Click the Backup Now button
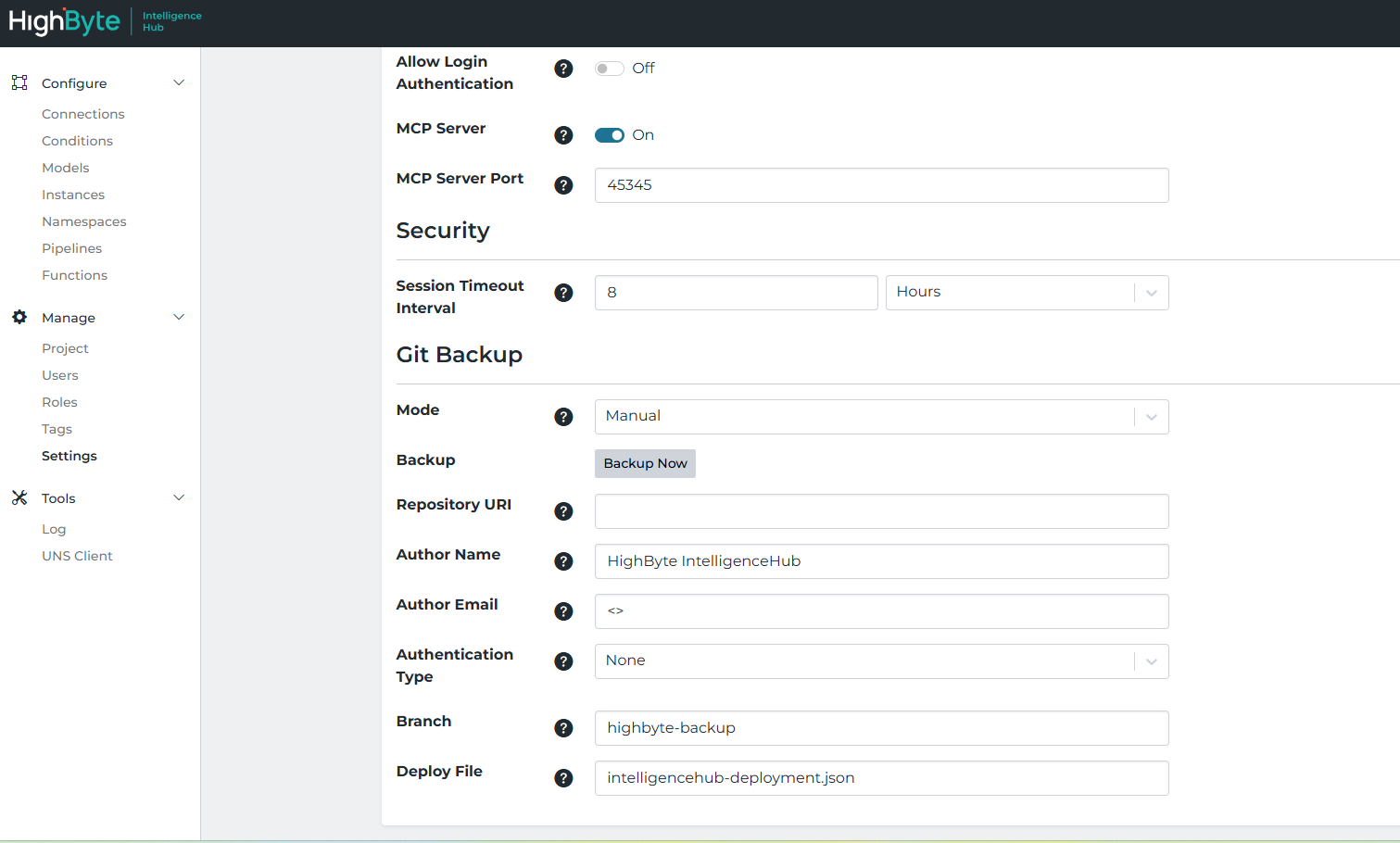This screenshot has width=1400, height=843. [x=645, y=463]
